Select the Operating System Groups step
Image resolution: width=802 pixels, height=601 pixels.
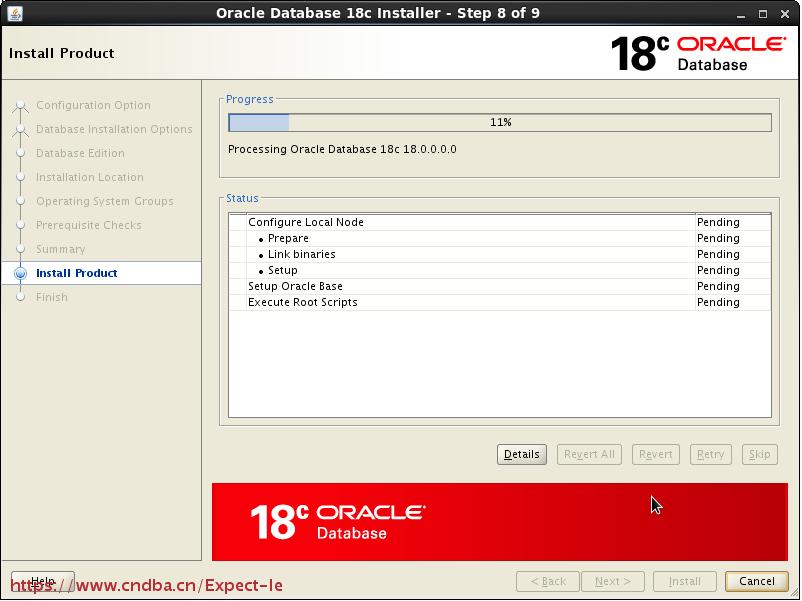point(105,201)
